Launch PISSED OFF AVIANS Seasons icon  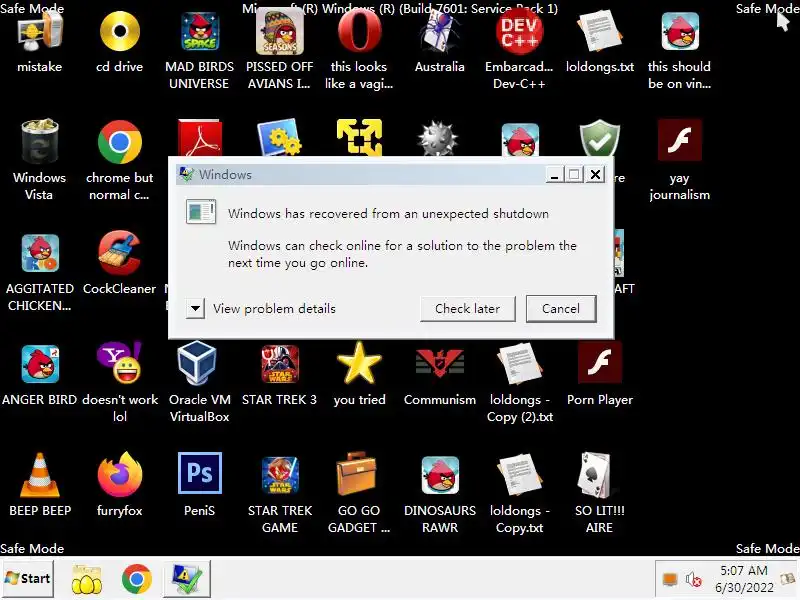(280, 32)
